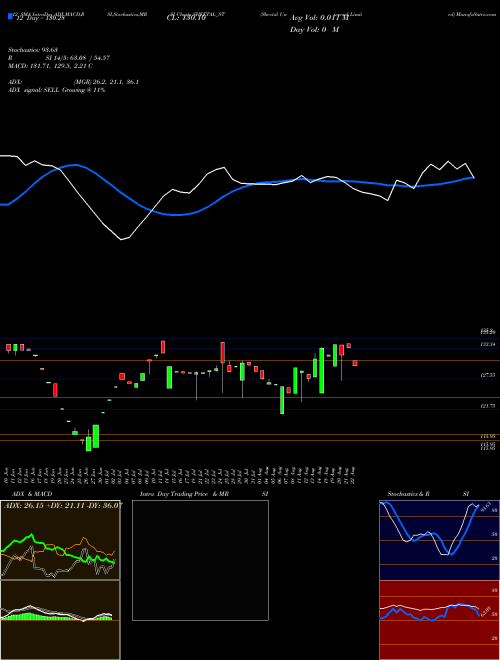Click the 'Avg Vol: 0.011 M' value

pos(319,18)
